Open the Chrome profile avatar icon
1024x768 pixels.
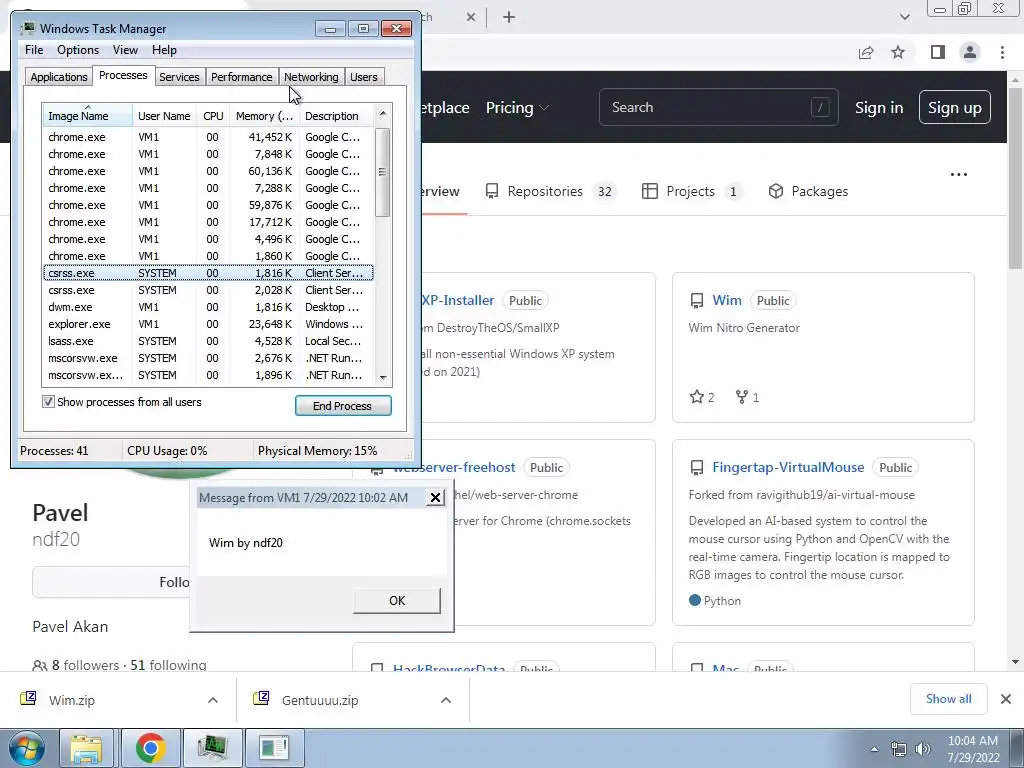coord(970,52)
